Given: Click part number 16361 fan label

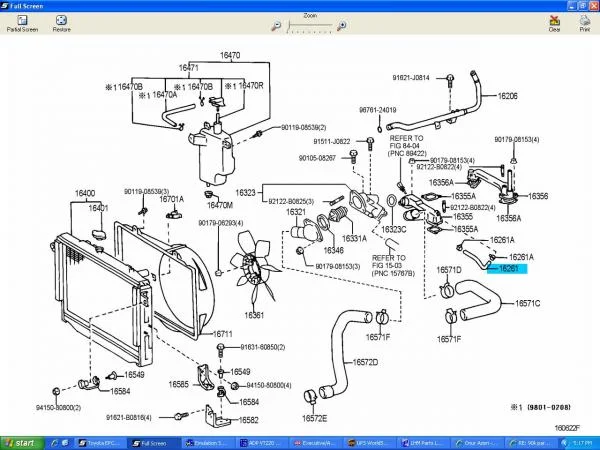Looking at the screenshot, I should point(254,316).
